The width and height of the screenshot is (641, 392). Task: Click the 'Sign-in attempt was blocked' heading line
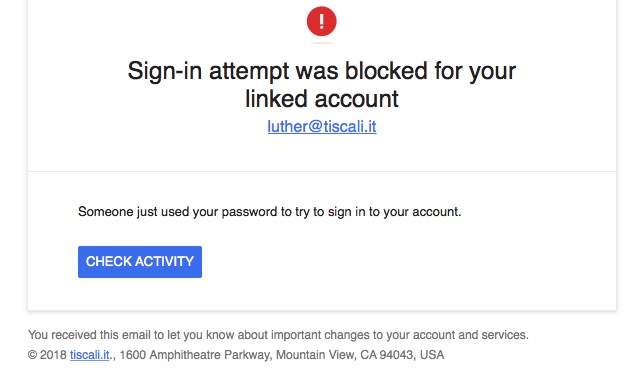(x=322, y=71)
